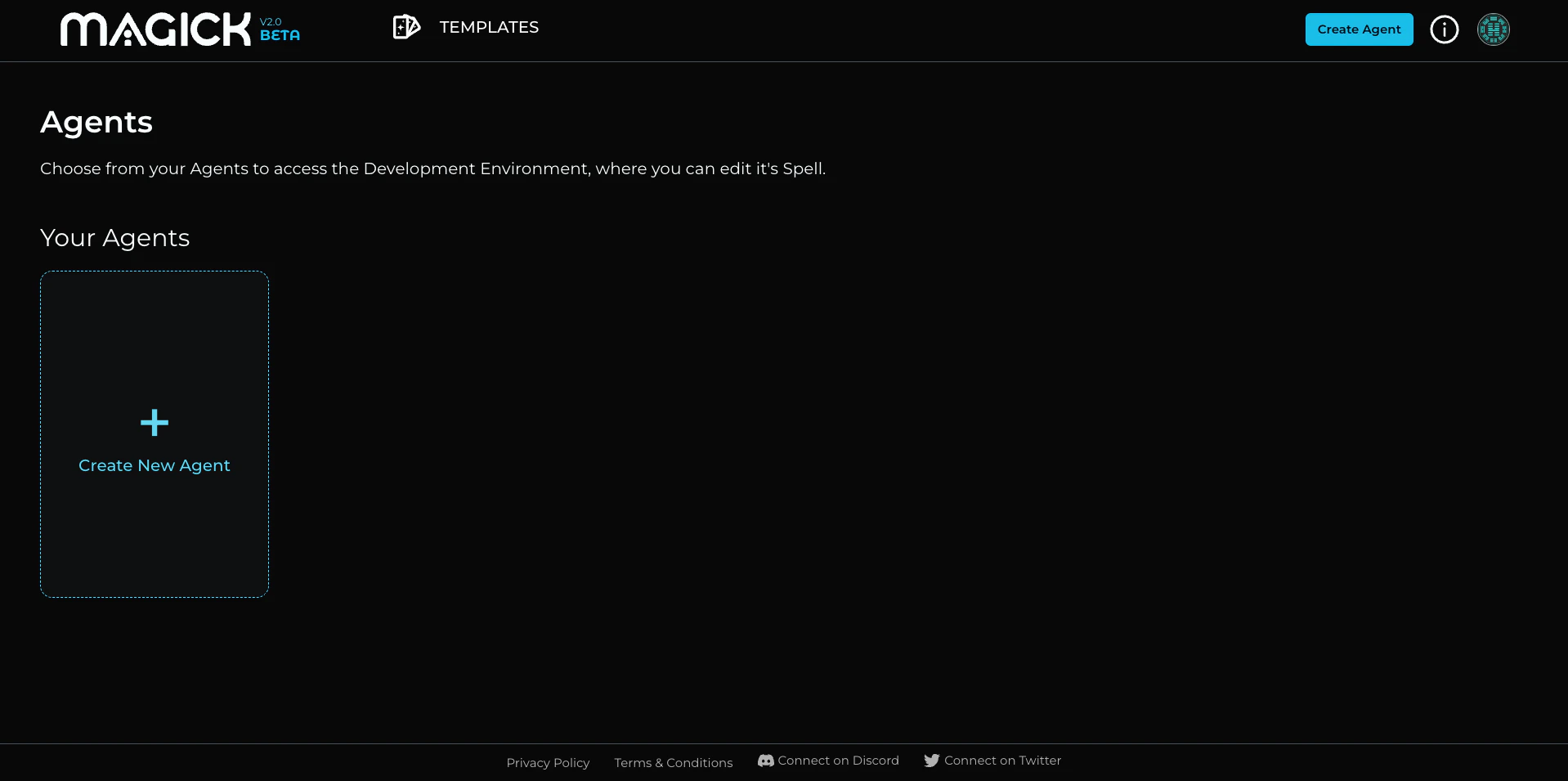The height and width of the screenshot is (781, 1568).
Task: Click the plus icon to create an agent
Action: tap(154, 423)
